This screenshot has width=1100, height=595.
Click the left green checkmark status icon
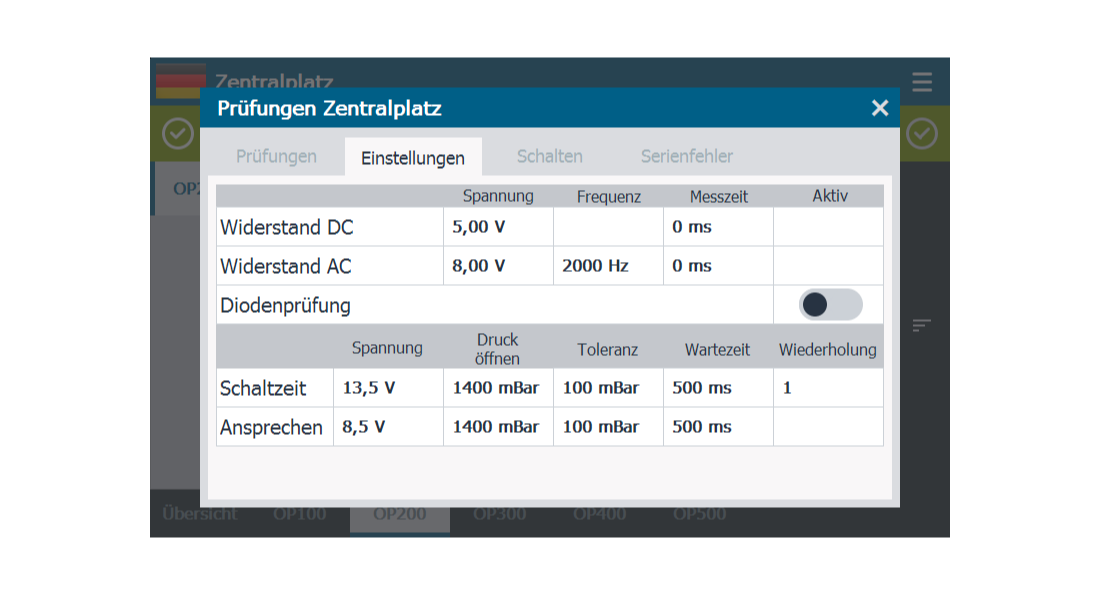(x=177, y=134)
